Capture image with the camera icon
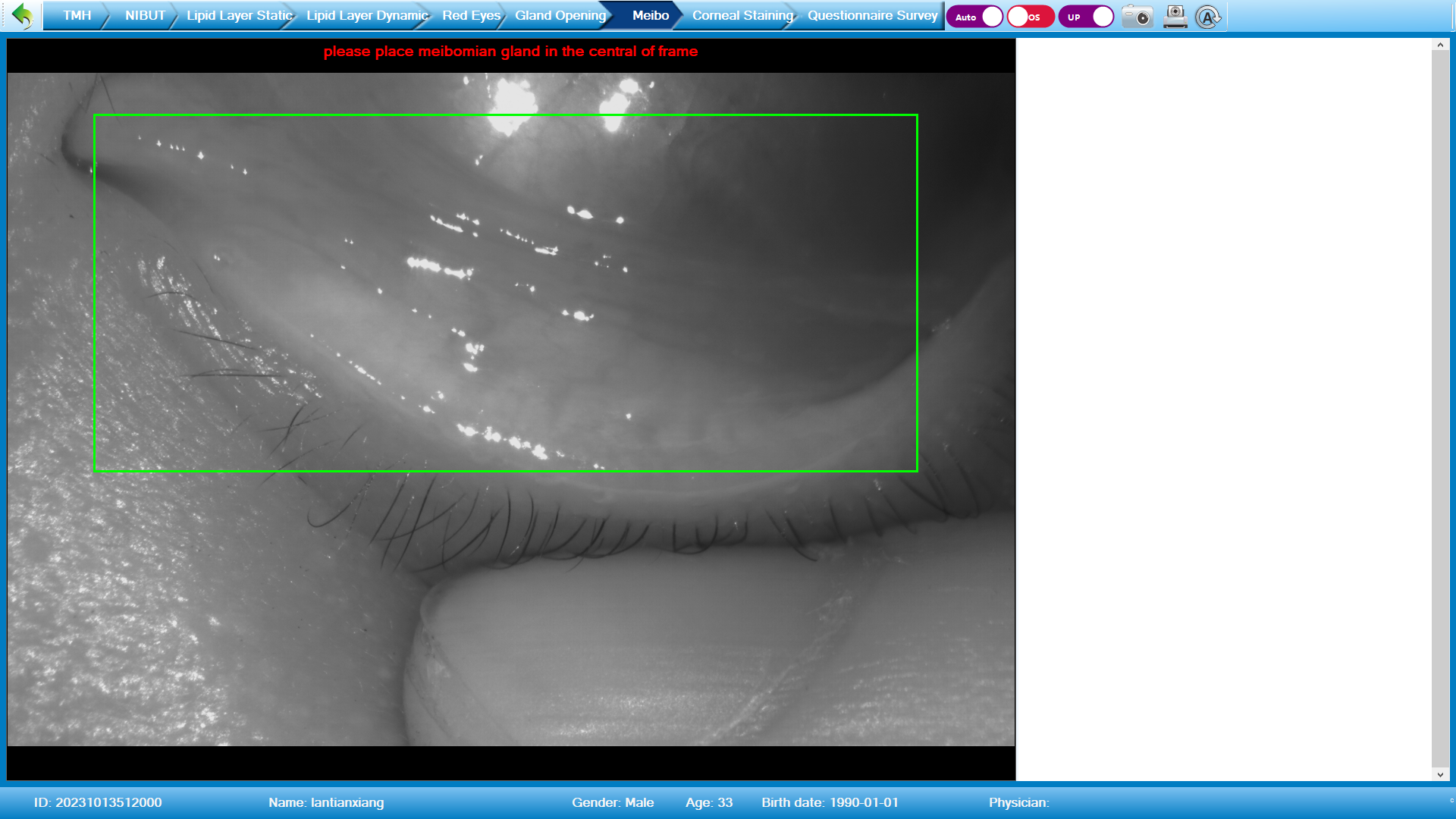 (1137, 17)
